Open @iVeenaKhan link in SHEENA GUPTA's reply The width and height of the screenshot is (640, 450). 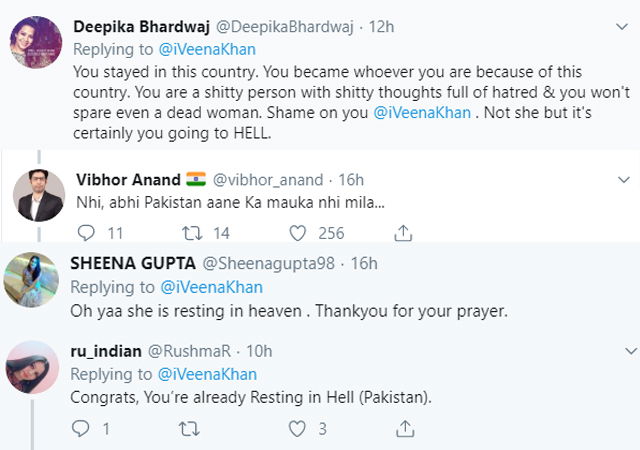coord(211,287)
